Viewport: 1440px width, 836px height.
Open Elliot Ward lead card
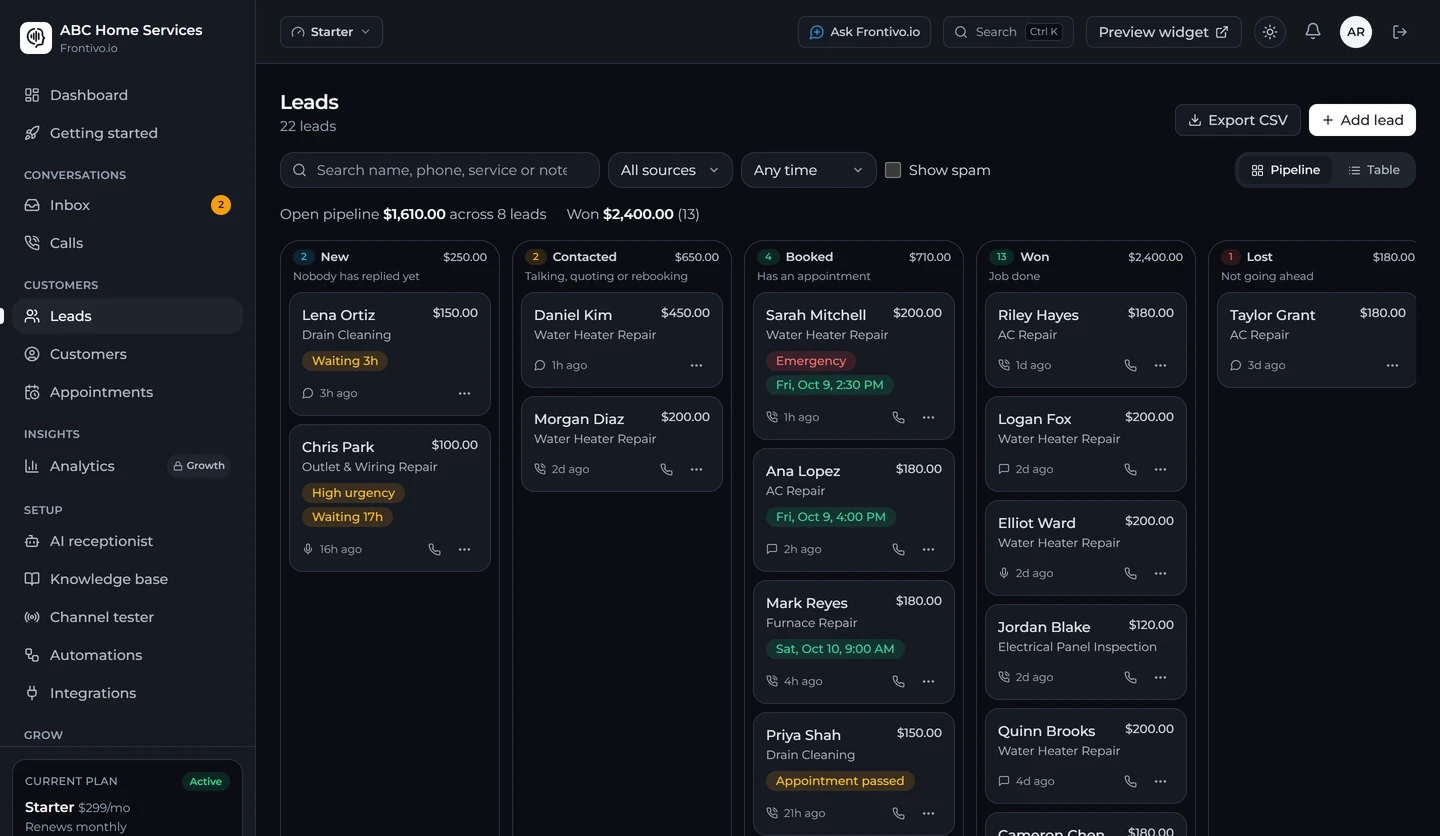(x=1086, y=548)
